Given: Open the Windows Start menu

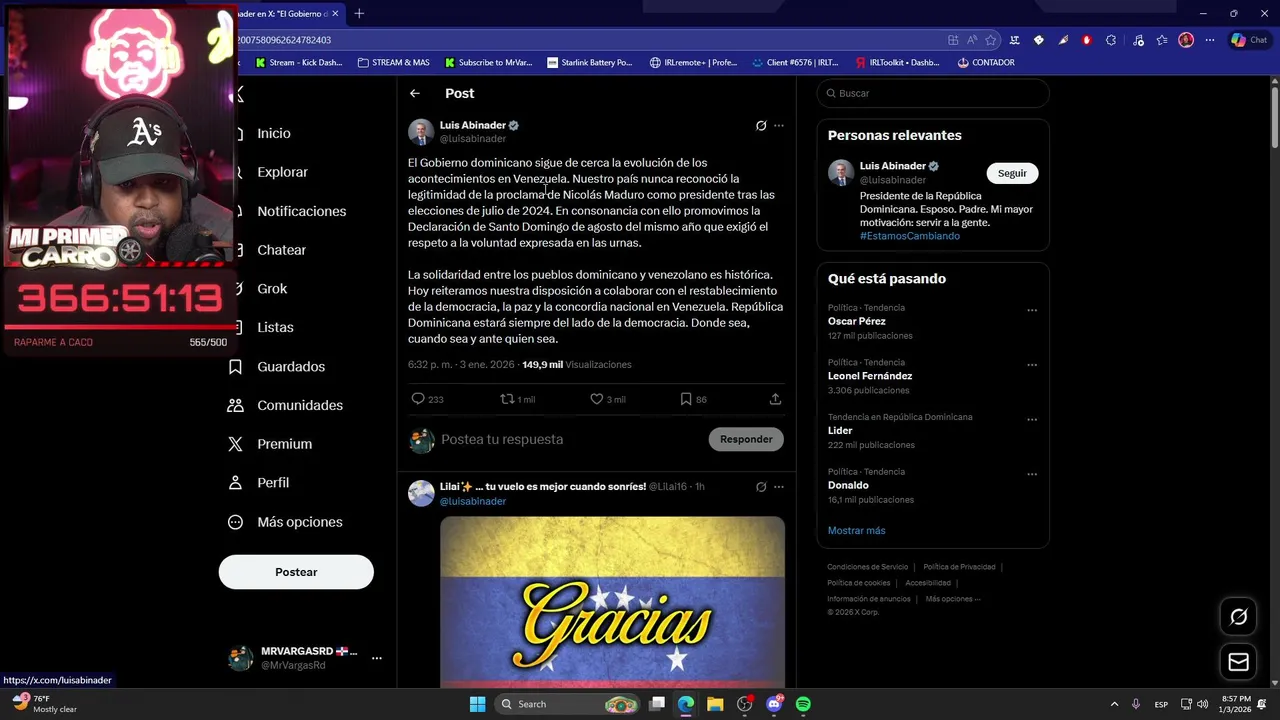Looking at the screenshot, I should [477, 704].
